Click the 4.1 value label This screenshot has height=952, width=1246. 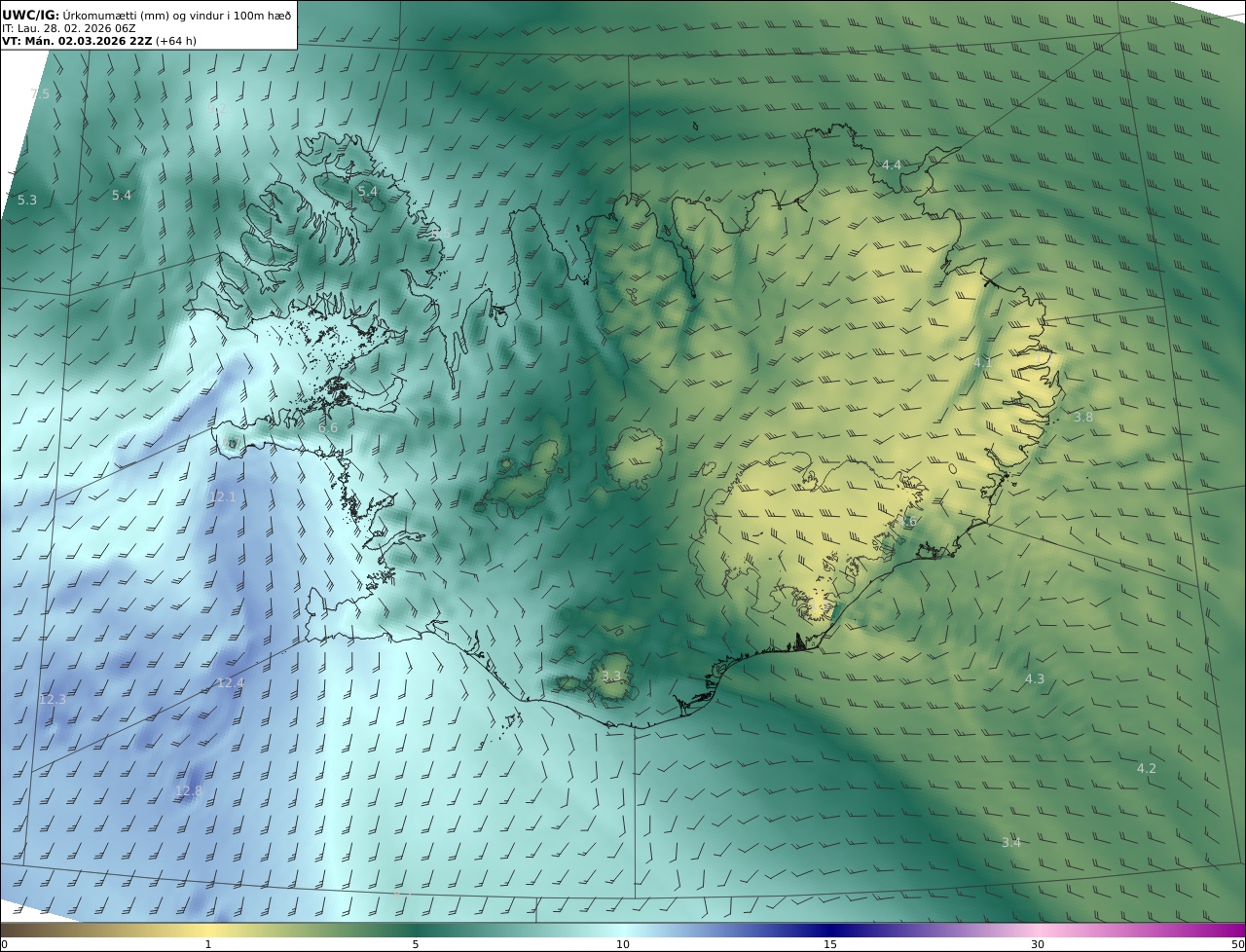click(982, 363)
